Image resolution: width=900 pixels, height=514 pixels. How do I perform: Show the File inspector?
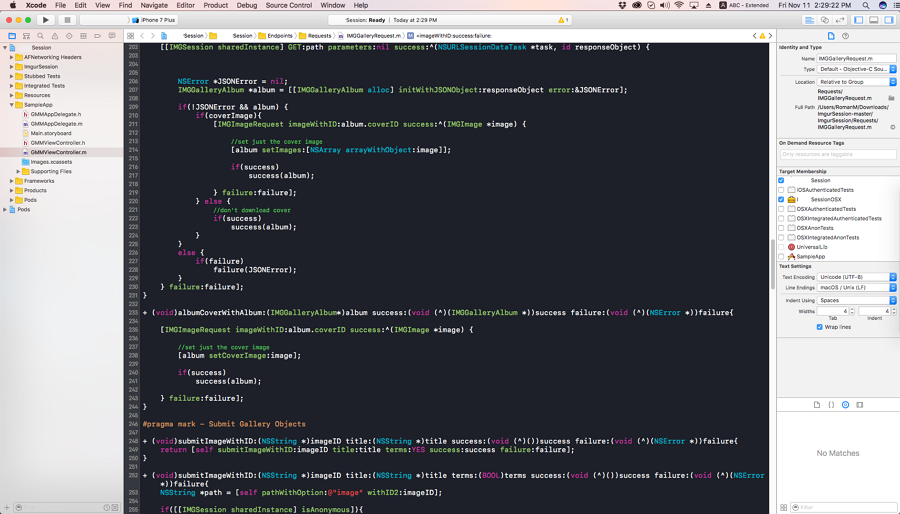pos(831,36)
